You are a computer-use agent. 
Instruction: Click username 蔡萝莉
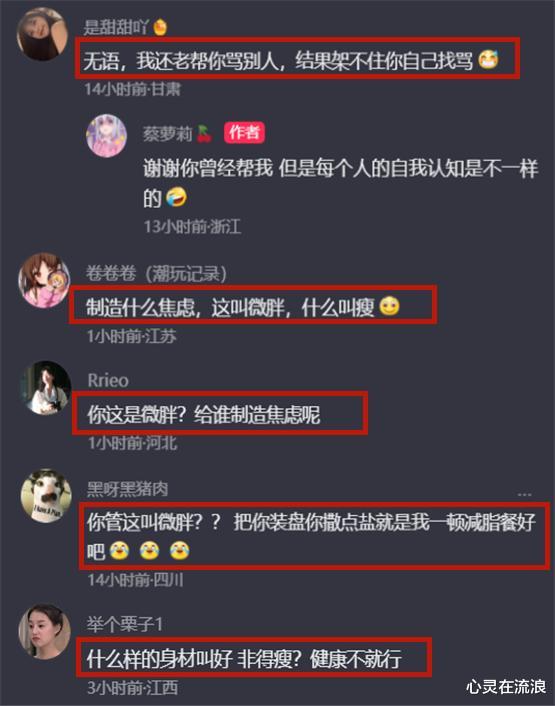pos(168,134)
